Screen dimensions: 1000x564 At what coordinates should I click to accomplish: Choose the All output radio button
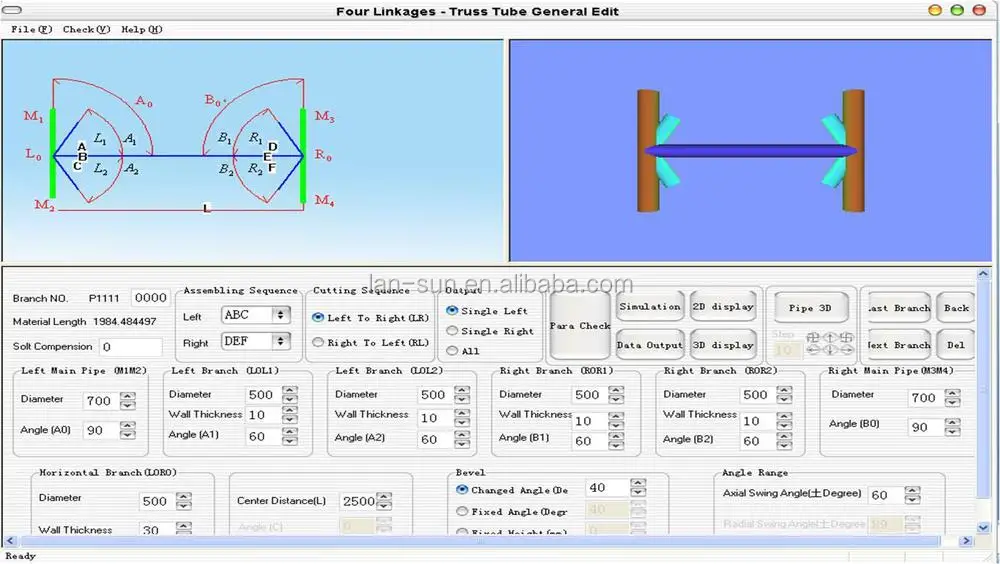point(453,351)
